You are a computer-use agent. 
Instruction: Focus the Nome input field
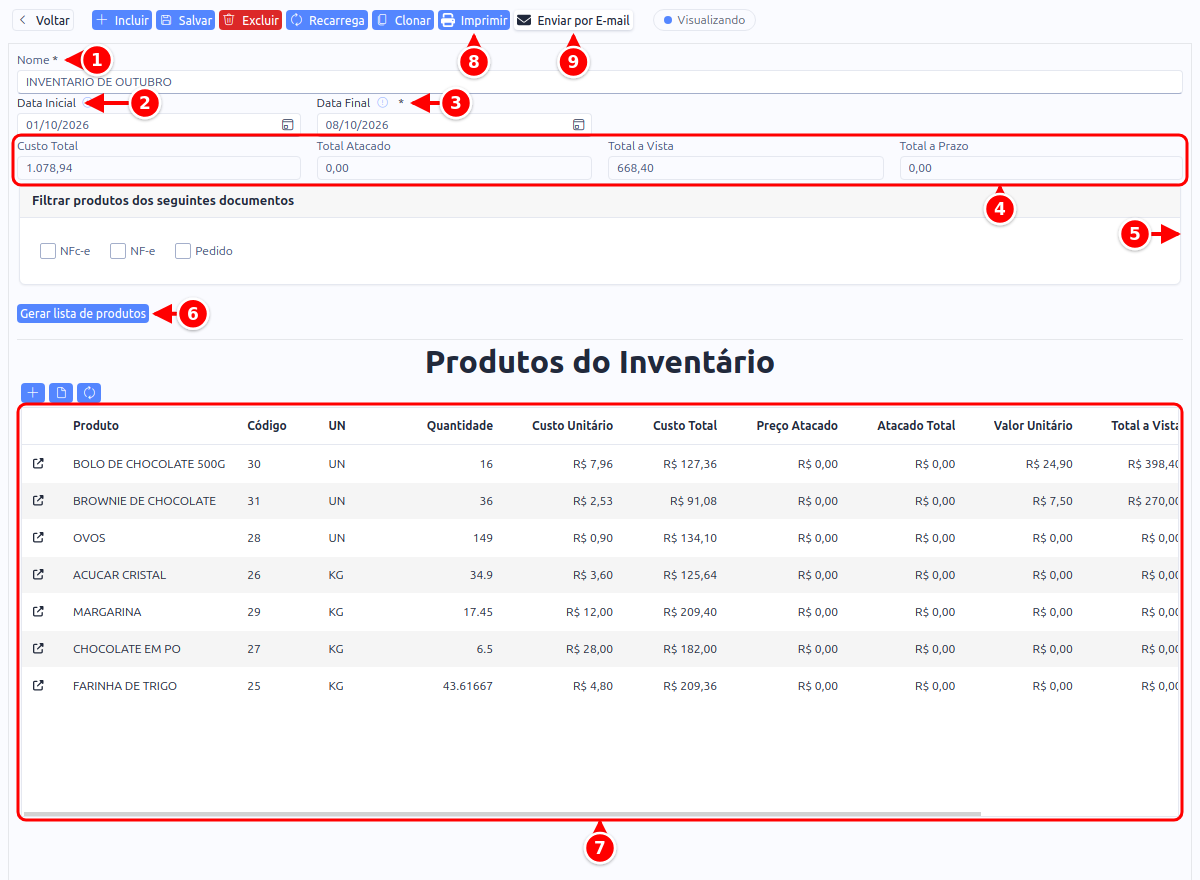599,82
